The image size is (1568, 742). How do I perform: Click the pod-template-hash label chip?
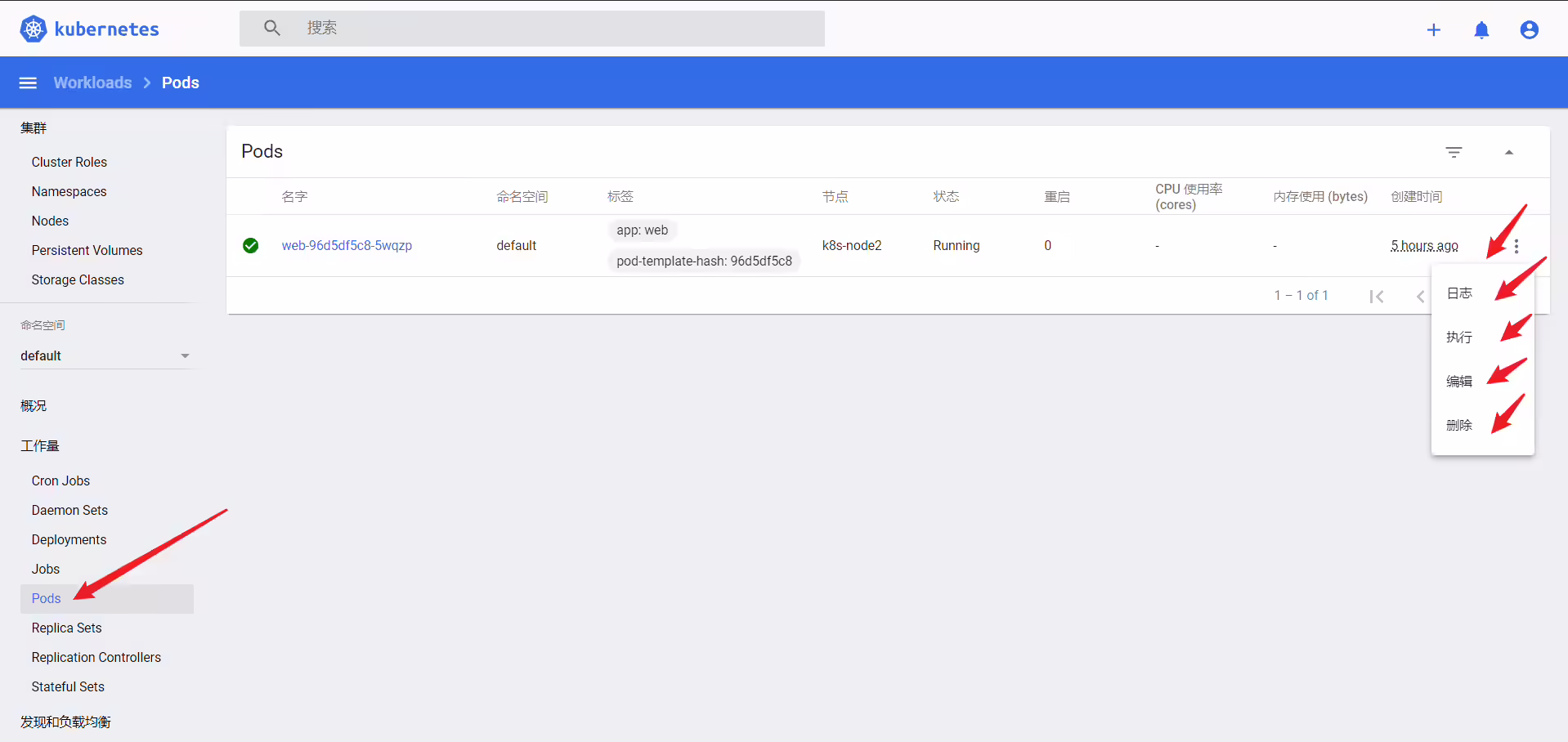(704, 261)
